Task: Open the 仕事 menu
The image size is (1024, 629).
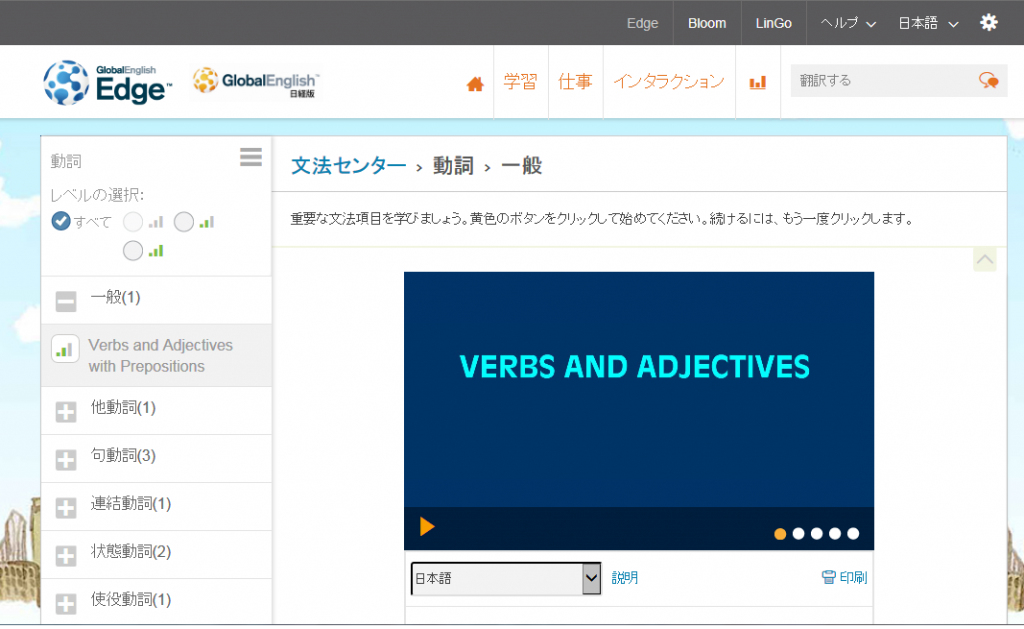Action: click(x=575, y=82)
